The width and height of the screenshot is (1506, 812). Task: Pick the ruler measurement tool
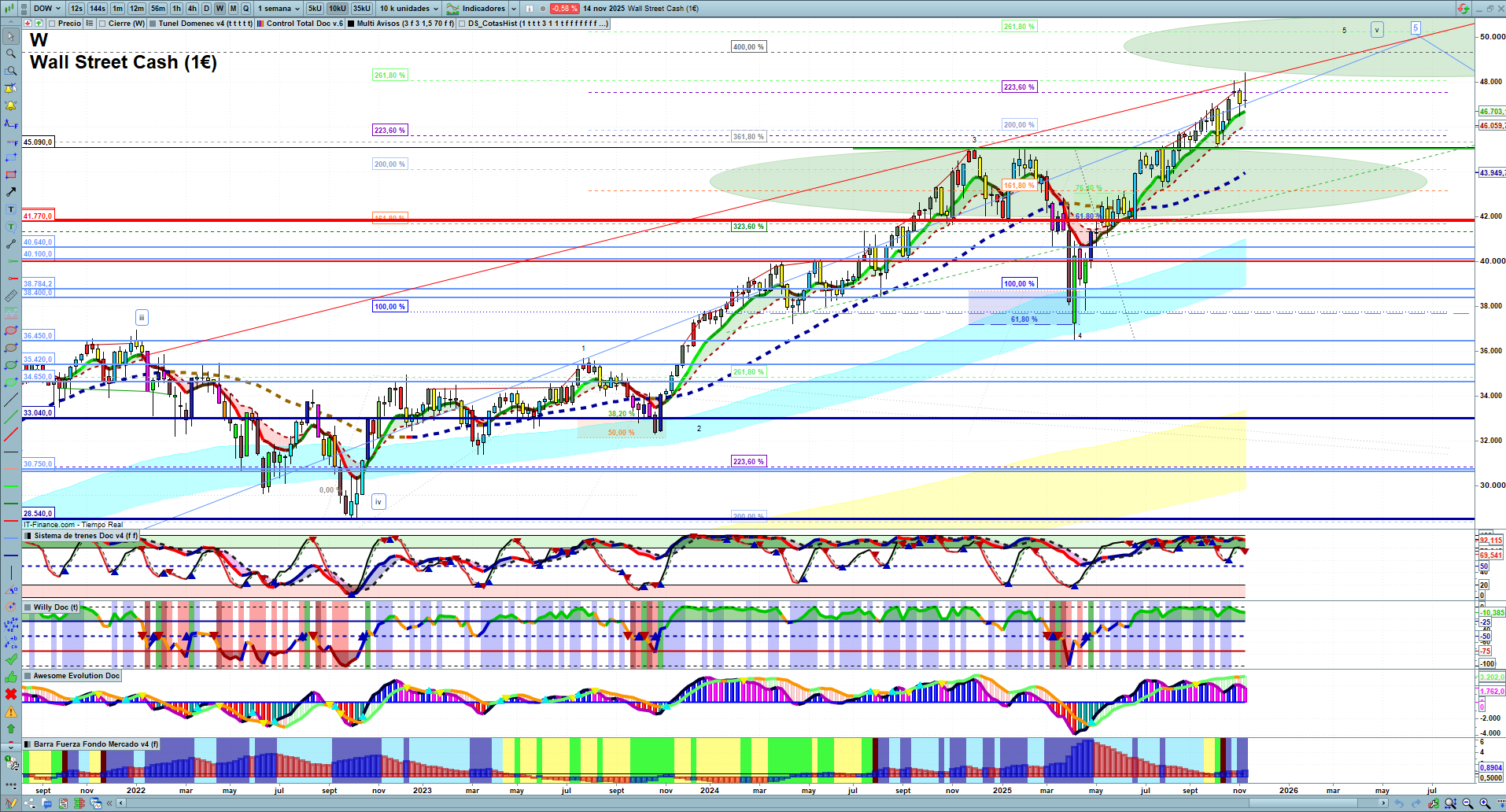pyautogui.click(x=11, y=296)
